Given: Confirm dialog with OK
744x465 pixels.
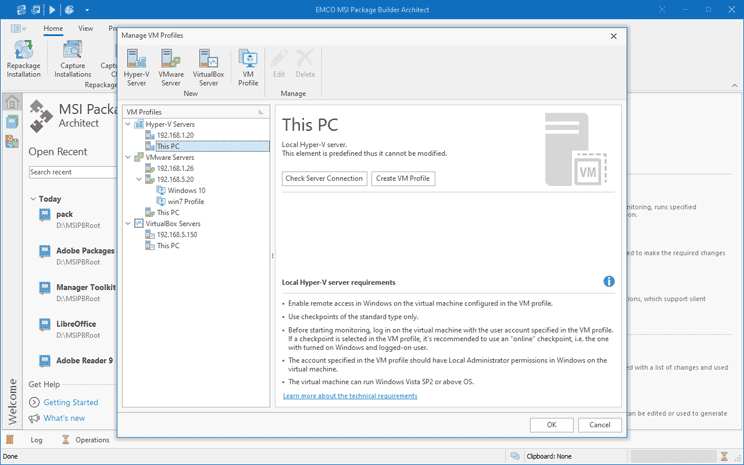Looking at the screenshot, I should 551,425.
